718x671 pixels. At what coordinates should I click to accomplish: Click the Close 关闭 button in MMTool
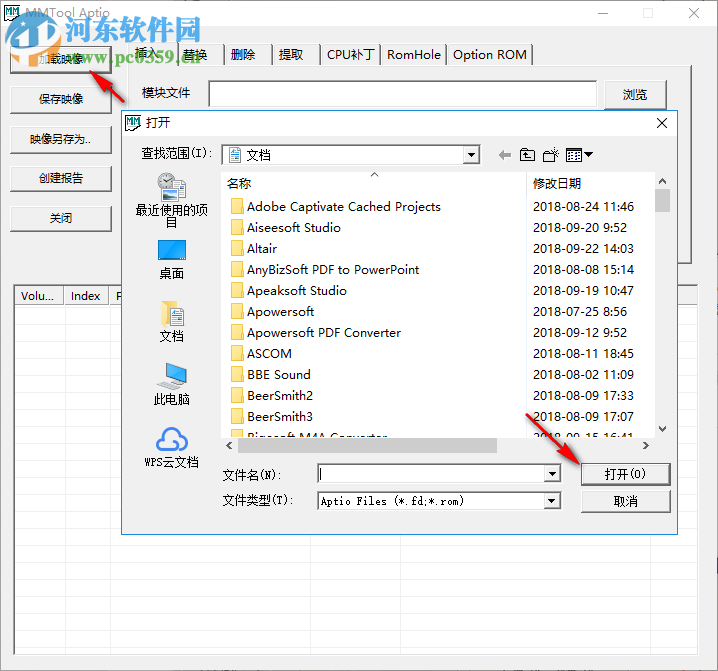(x=61, y=218)
